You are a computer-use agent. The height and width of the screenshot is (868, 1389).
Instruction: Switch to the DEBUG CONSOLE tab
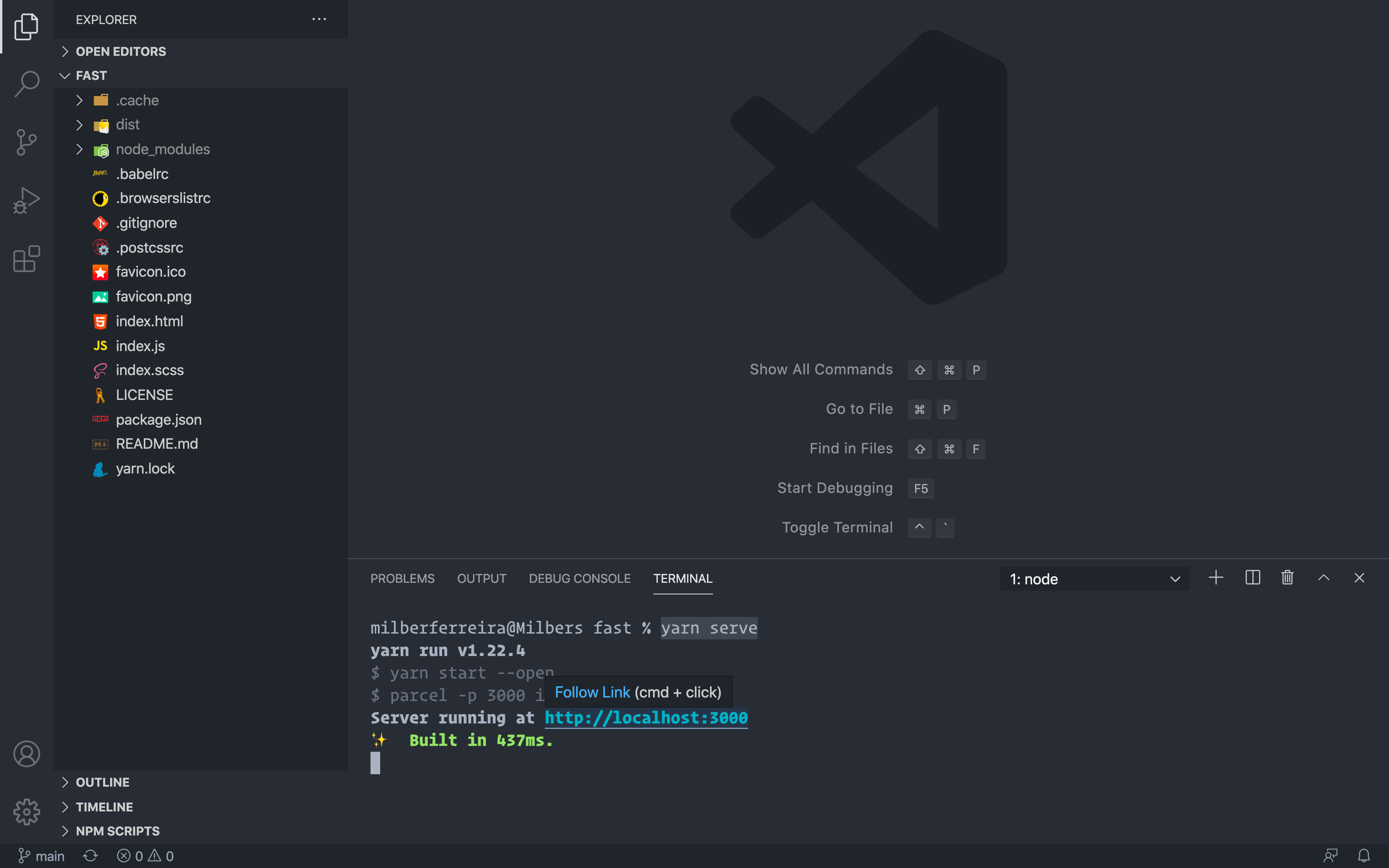coord(579,579)
